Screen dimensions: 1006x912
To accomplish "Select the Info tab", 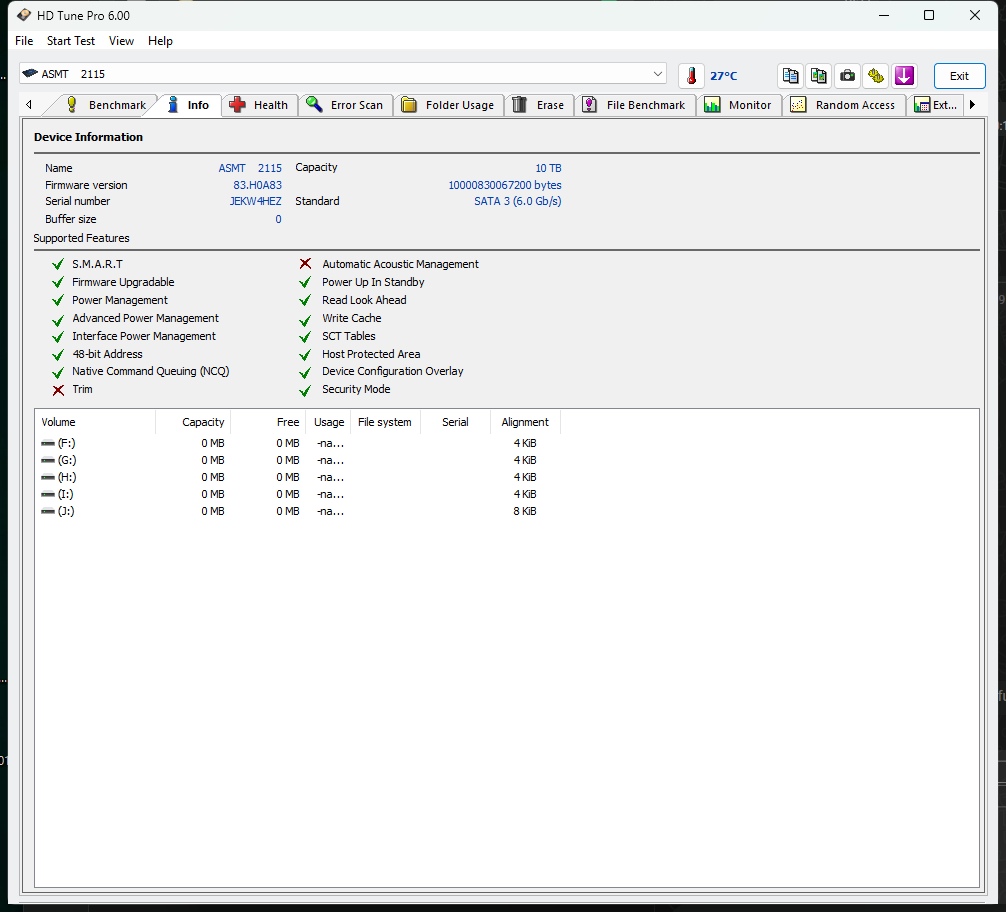I will point(189,105).
